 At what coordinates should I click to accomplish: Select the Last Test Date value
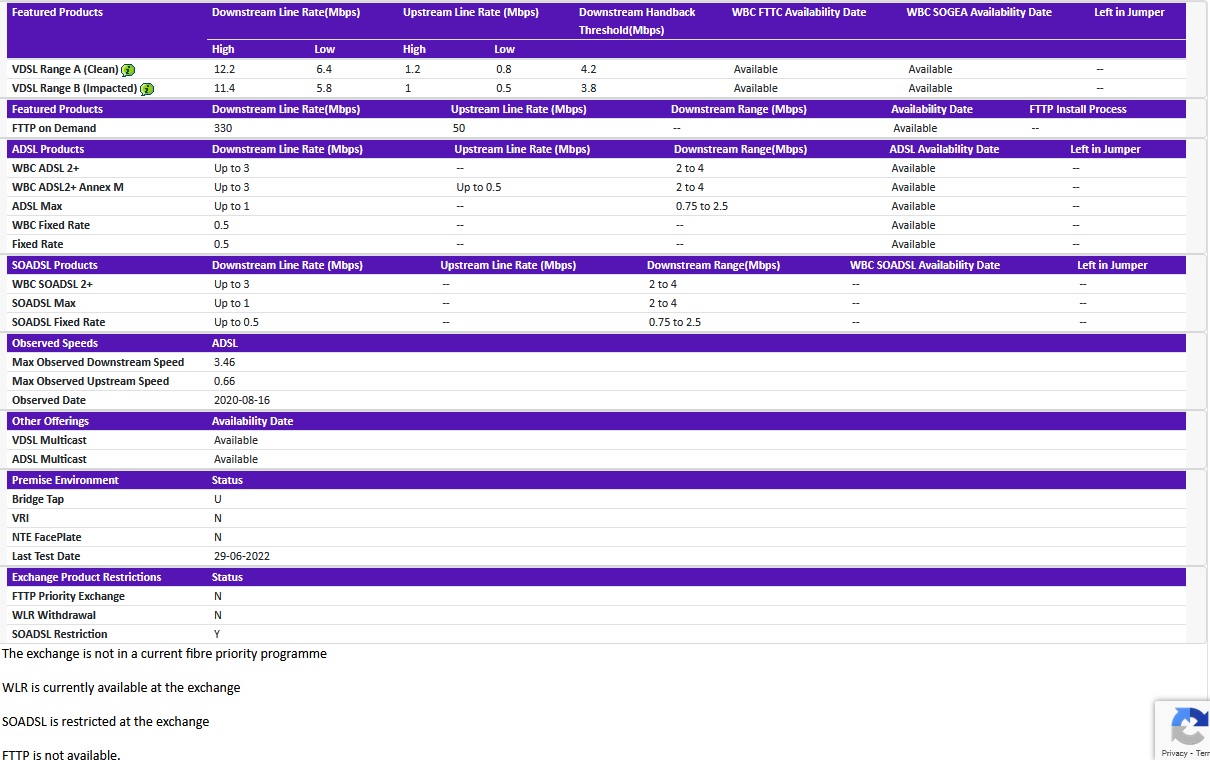pyautogui.click(x=242, y=556)
